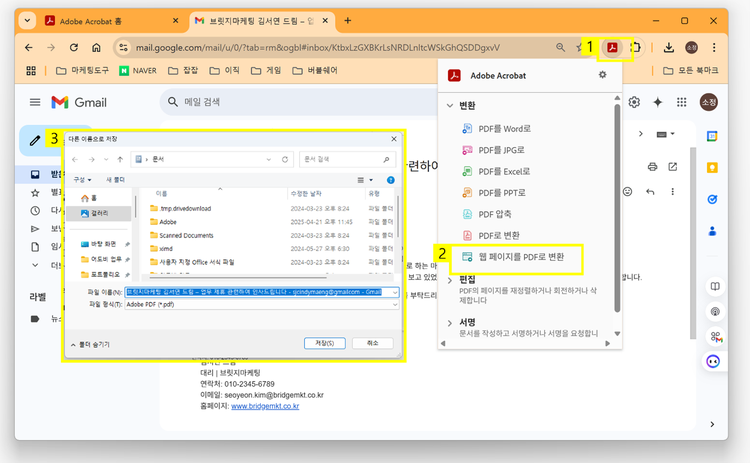Expand the 서명 section

450,323
